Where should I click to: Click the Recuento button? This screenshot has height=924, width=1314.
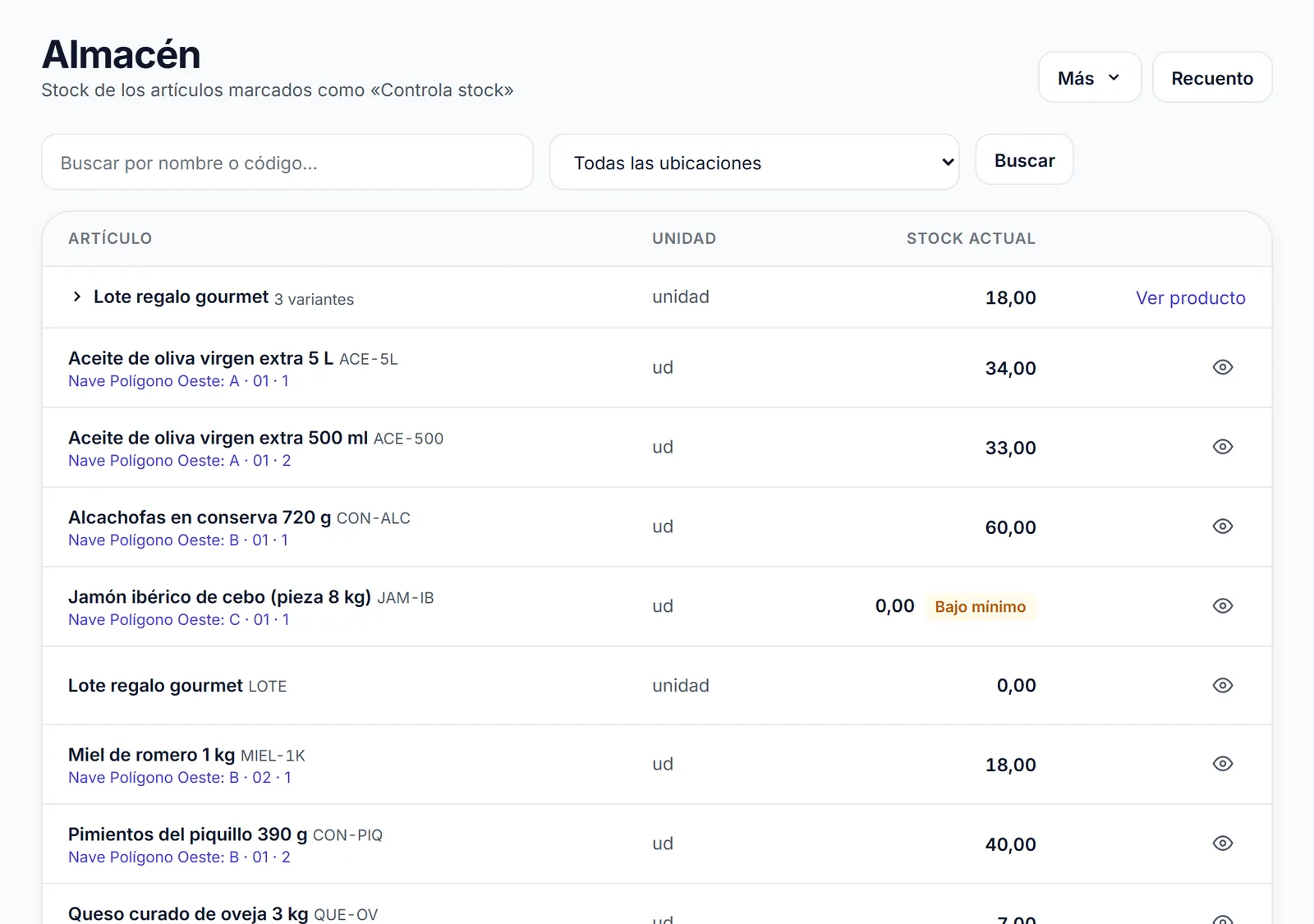pyautogui.click(x=1211, y=77)
